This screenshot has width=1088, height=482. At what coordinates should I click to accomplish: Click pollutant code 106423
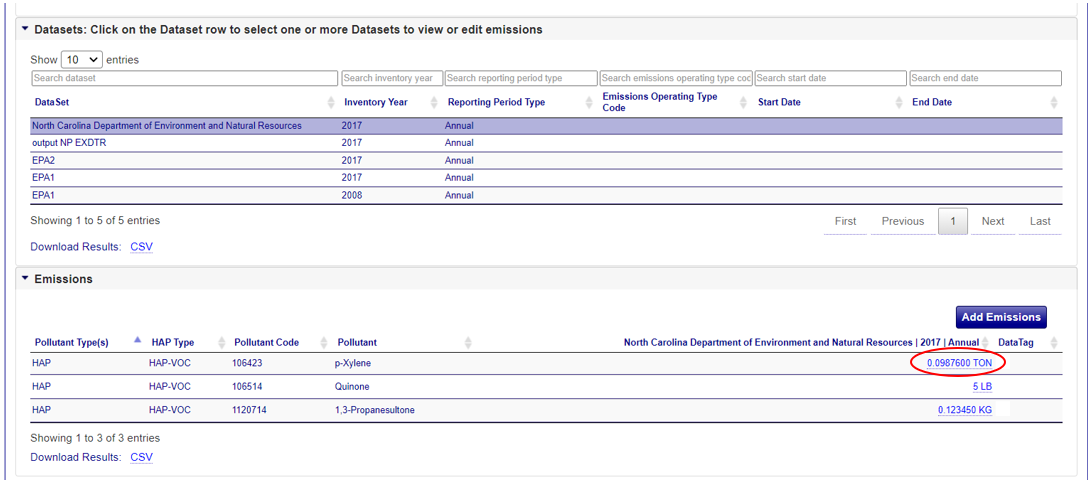247,363
